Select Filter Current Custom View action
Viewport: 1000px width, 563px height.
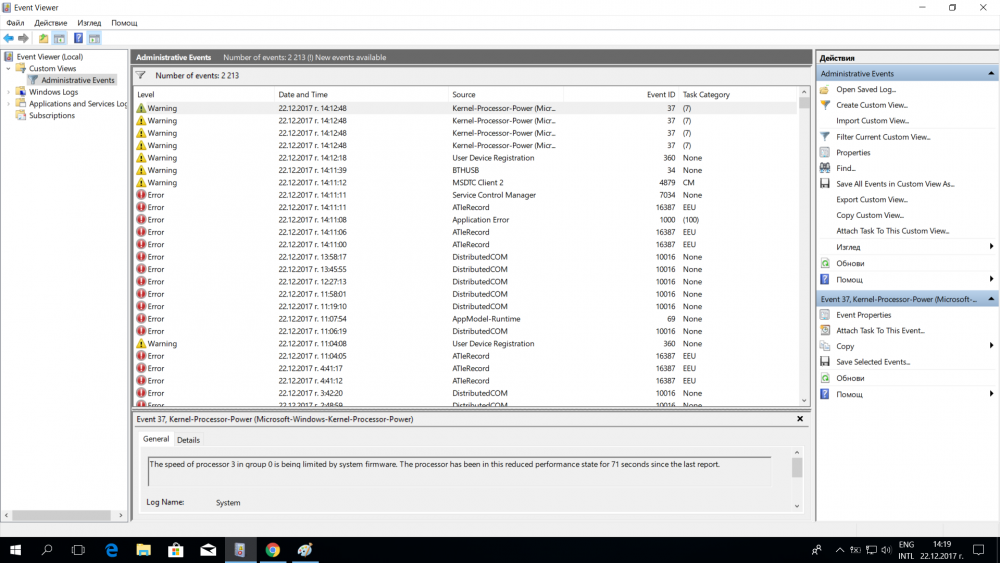coord(883,136)
